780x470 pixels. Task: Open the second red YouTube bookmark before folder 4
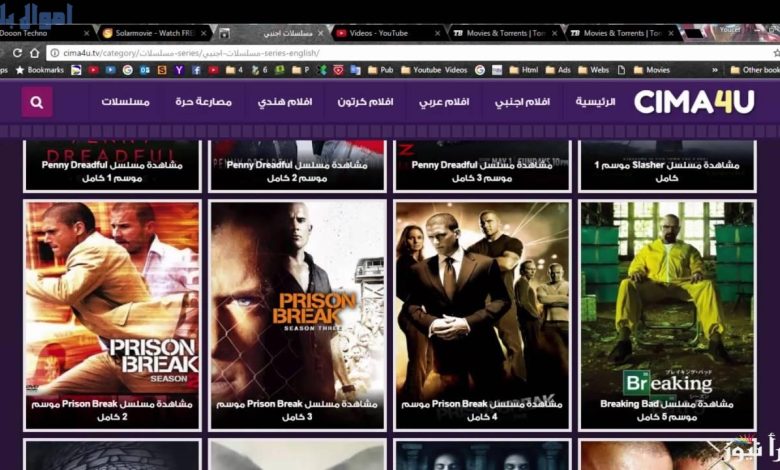point(213,70)
